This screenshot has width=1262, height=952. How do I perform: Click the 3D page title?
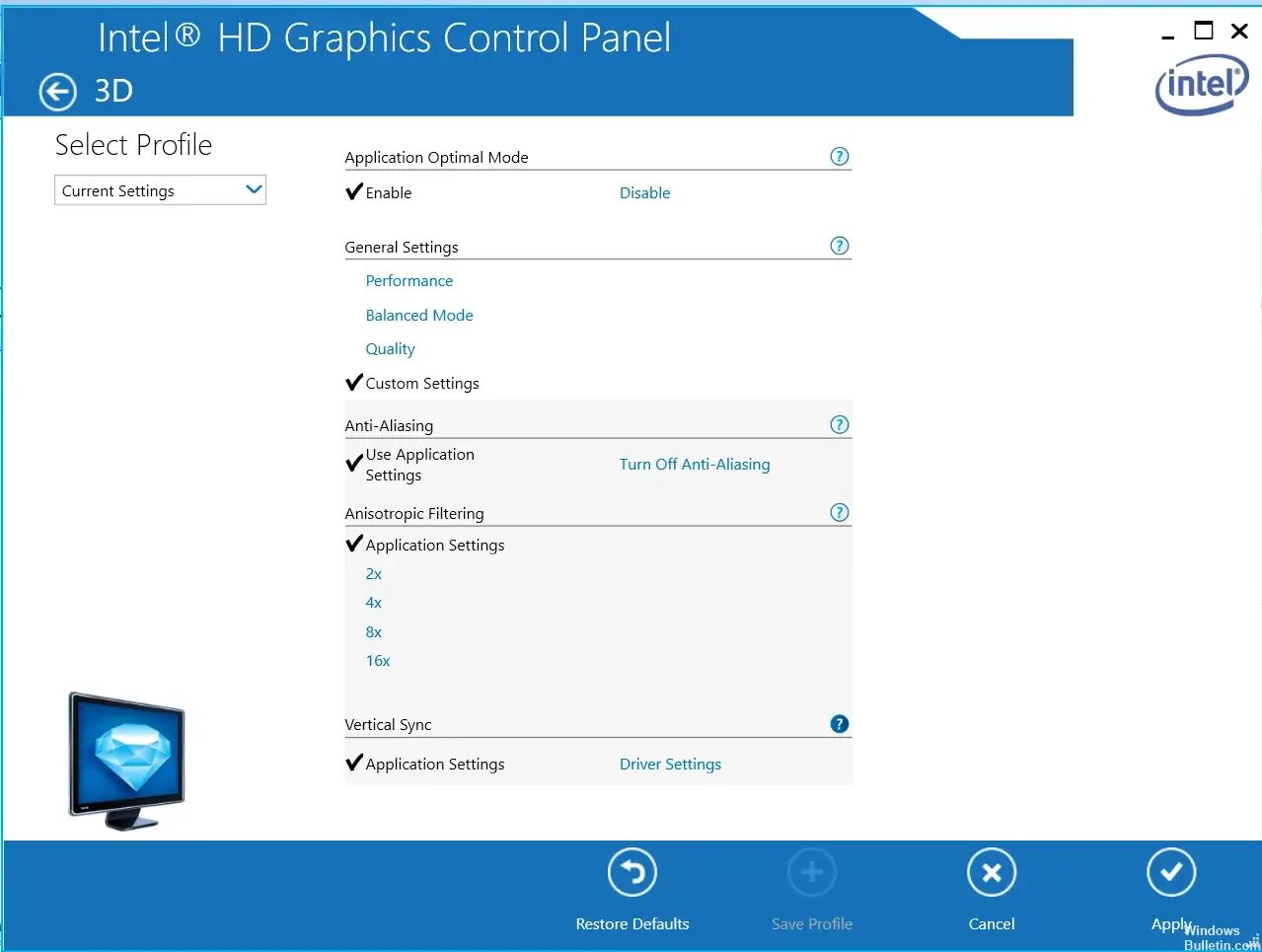pos(113,91)
